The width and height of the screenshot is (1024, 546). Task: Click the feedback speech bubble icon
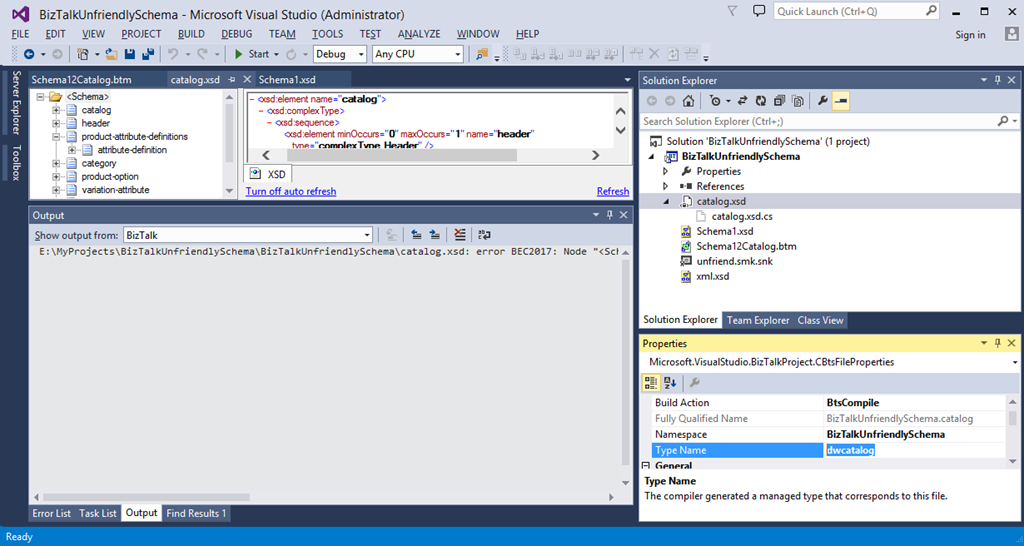[759, 11]
